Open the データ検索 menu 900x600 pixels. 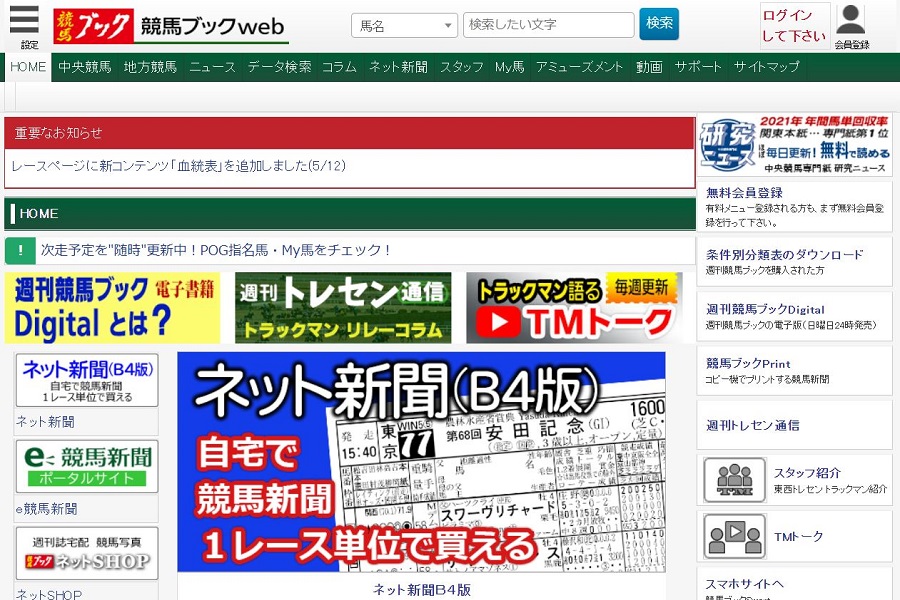280,67
